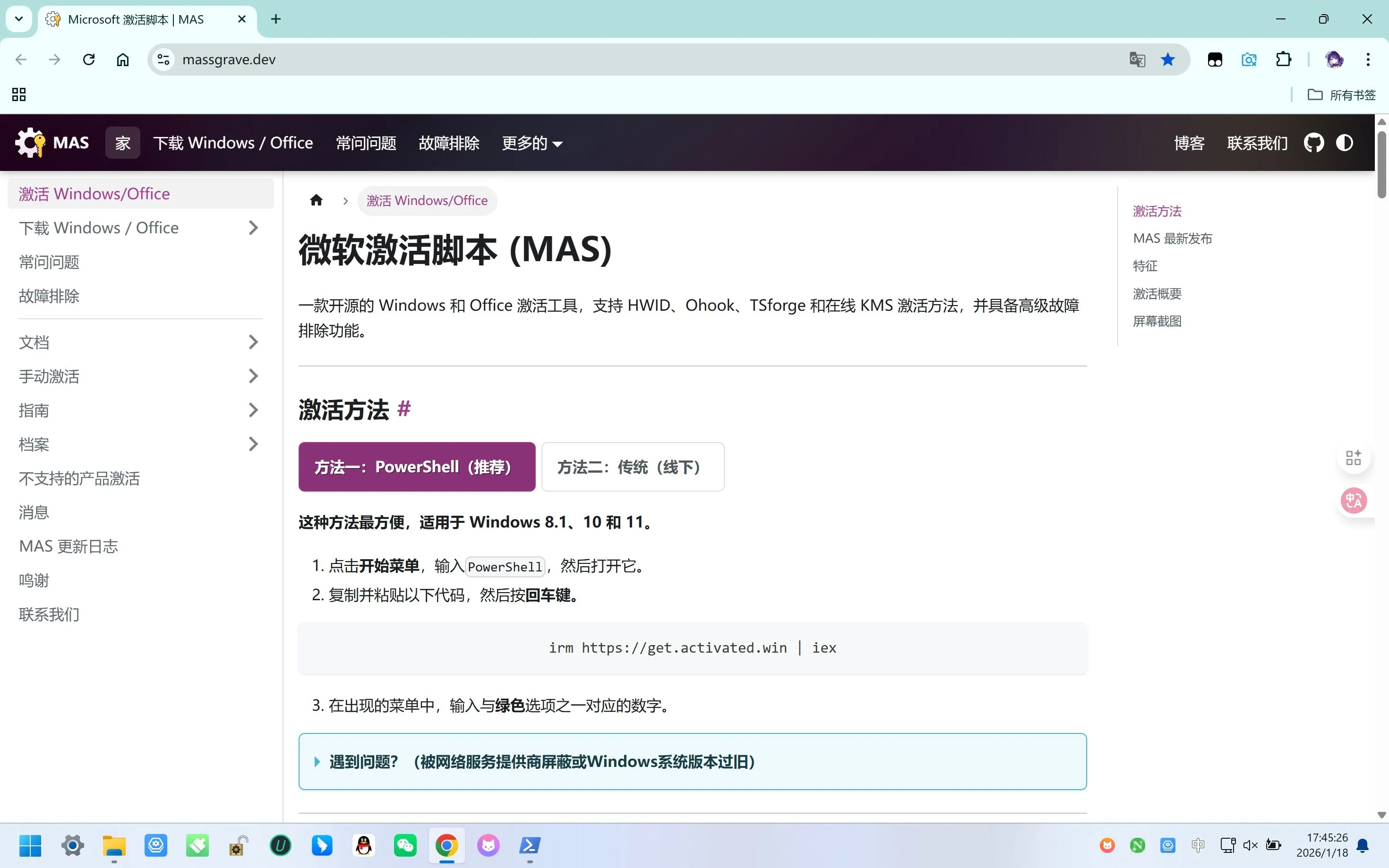Click the Google Translate icon in address bar
The image size is (1389, 868).
[x=1137, y=60]
